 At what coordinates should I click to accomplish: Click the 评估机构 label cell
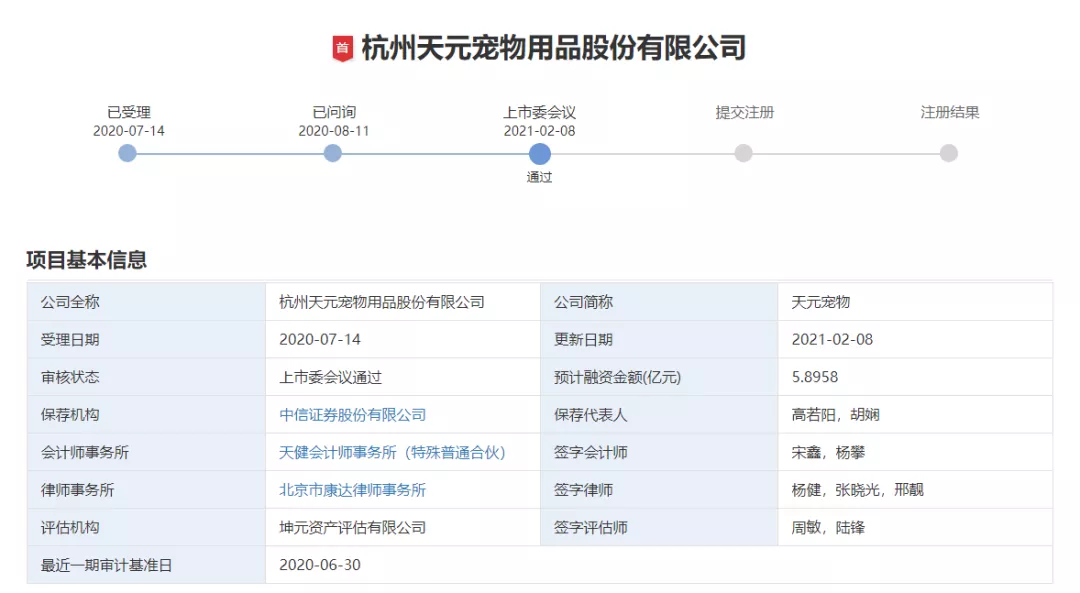(146, 528)
